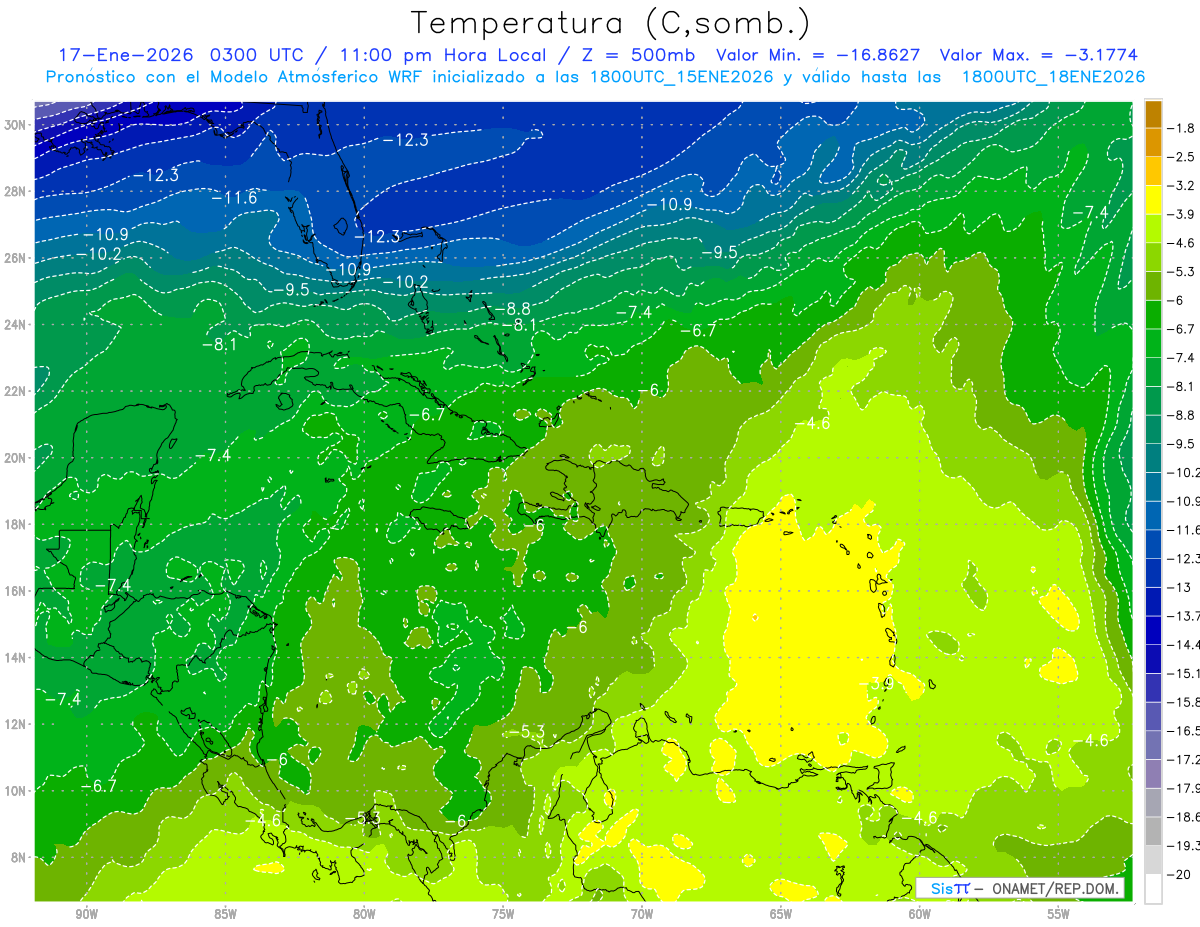Click the -3.9 contour label on the map
The image size is (1200, 927).
(x=876, y=683)
